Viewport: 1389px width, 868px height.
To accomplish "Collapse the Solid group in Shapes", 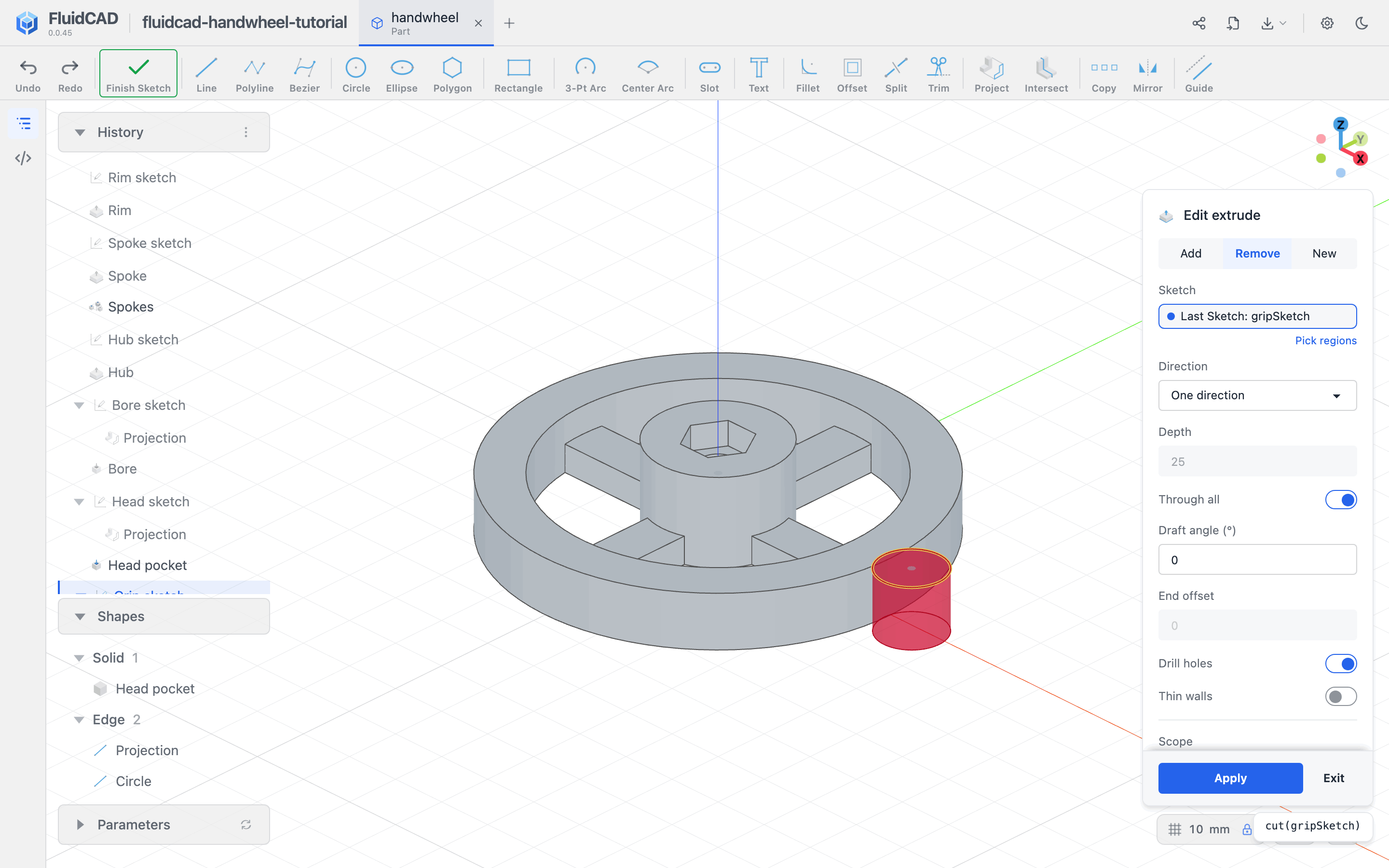I will [79, 658].
